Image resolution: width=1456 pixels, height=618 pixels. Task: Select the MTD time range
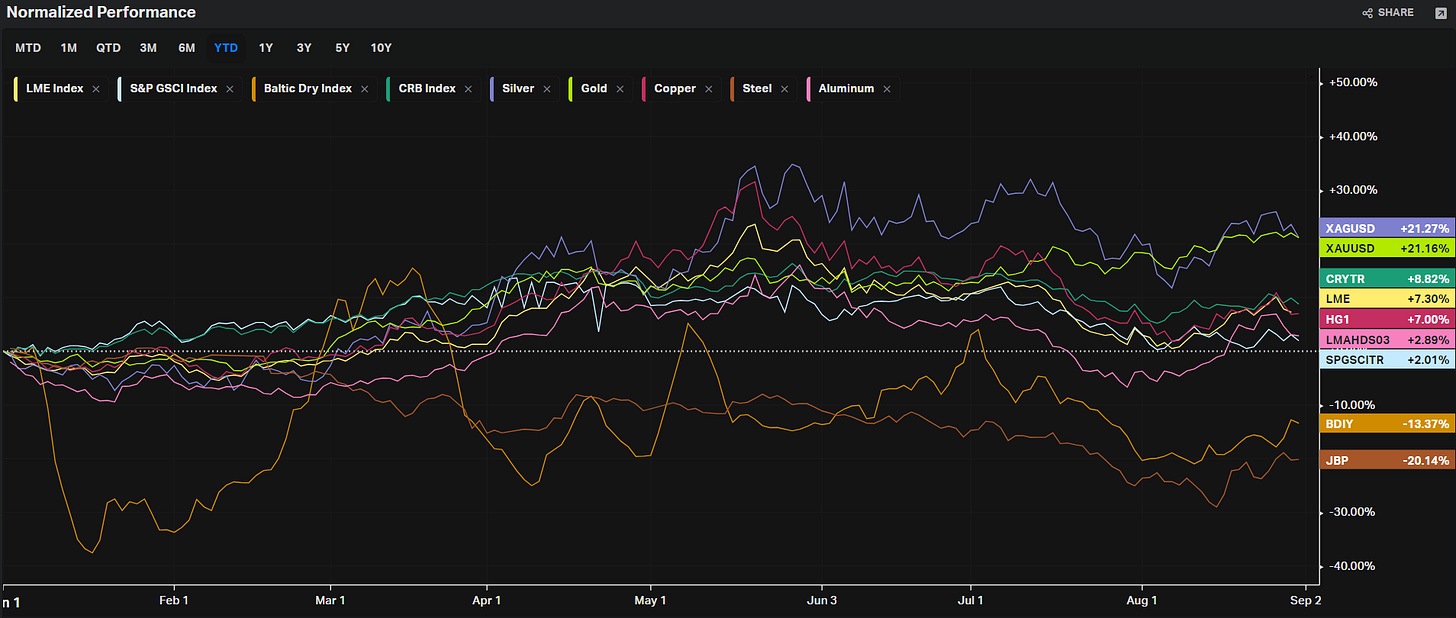[28, 48]
